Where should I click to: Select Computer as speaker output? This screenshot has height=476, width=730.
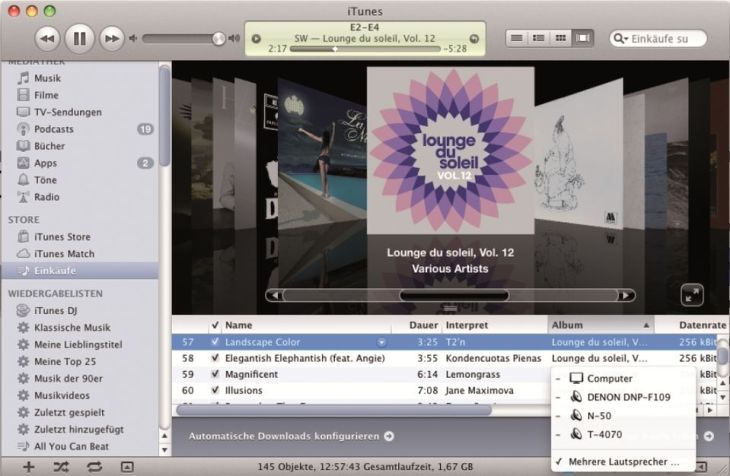pos(623,378)
